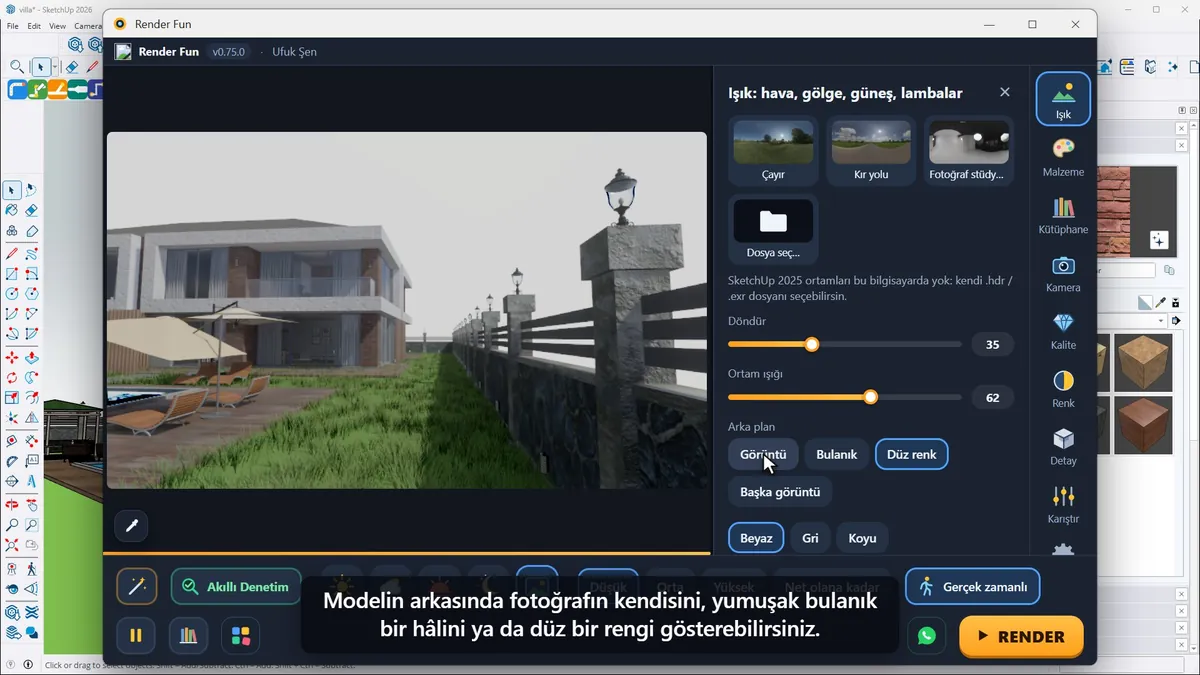Click the Döndür rotation slider handle

[812, 344]
